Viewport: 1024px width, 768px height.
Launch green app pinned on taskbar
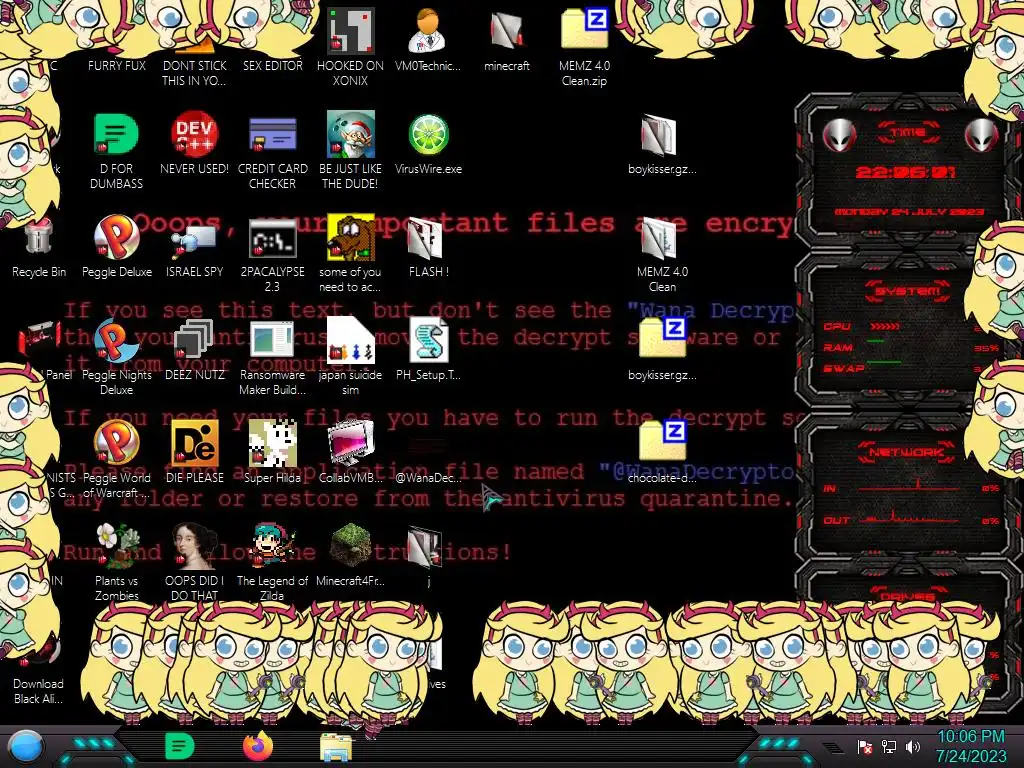coord(179,746)
